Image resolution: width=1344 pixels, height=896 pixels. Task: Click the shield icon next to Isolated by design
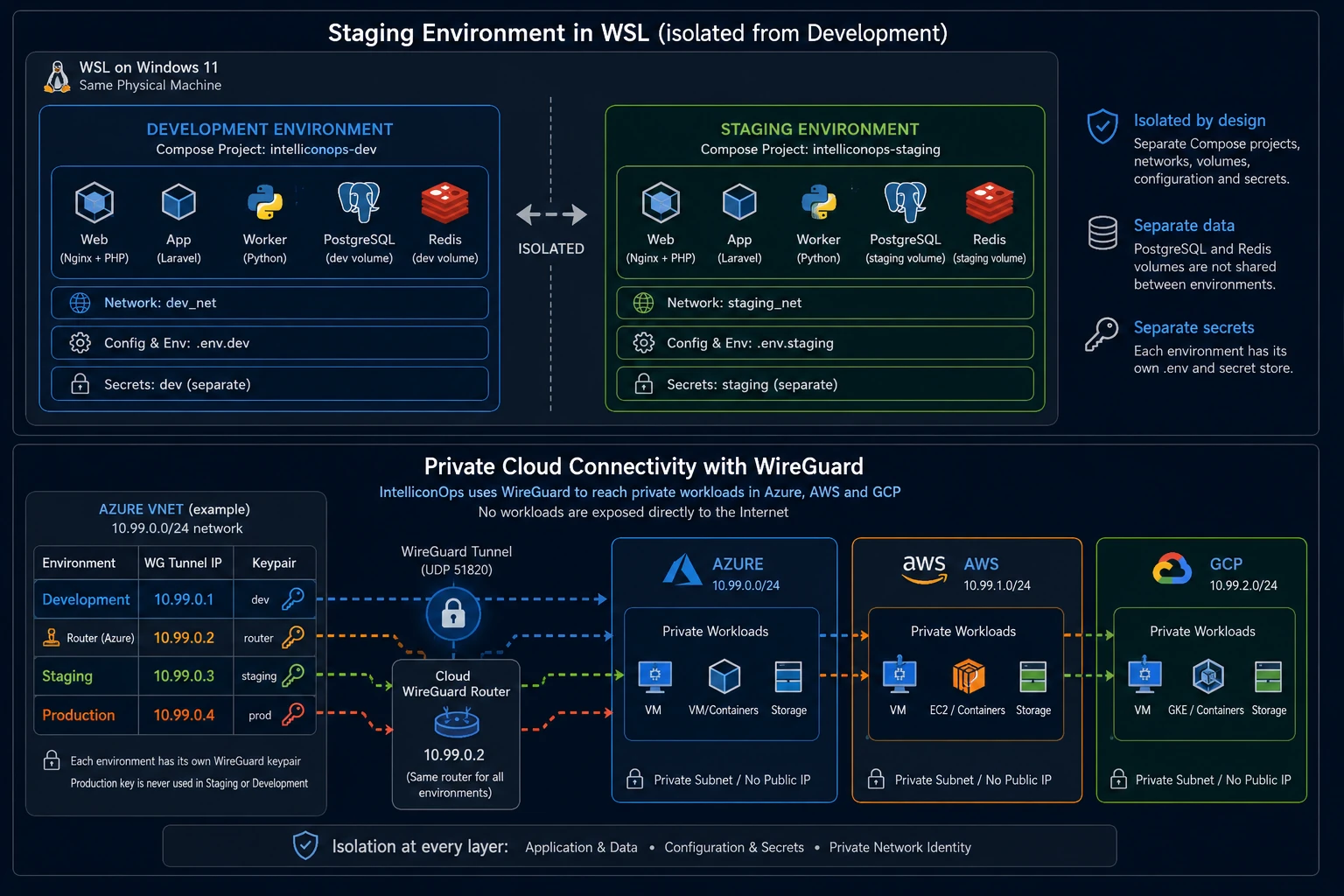[x=1102, y=126]
